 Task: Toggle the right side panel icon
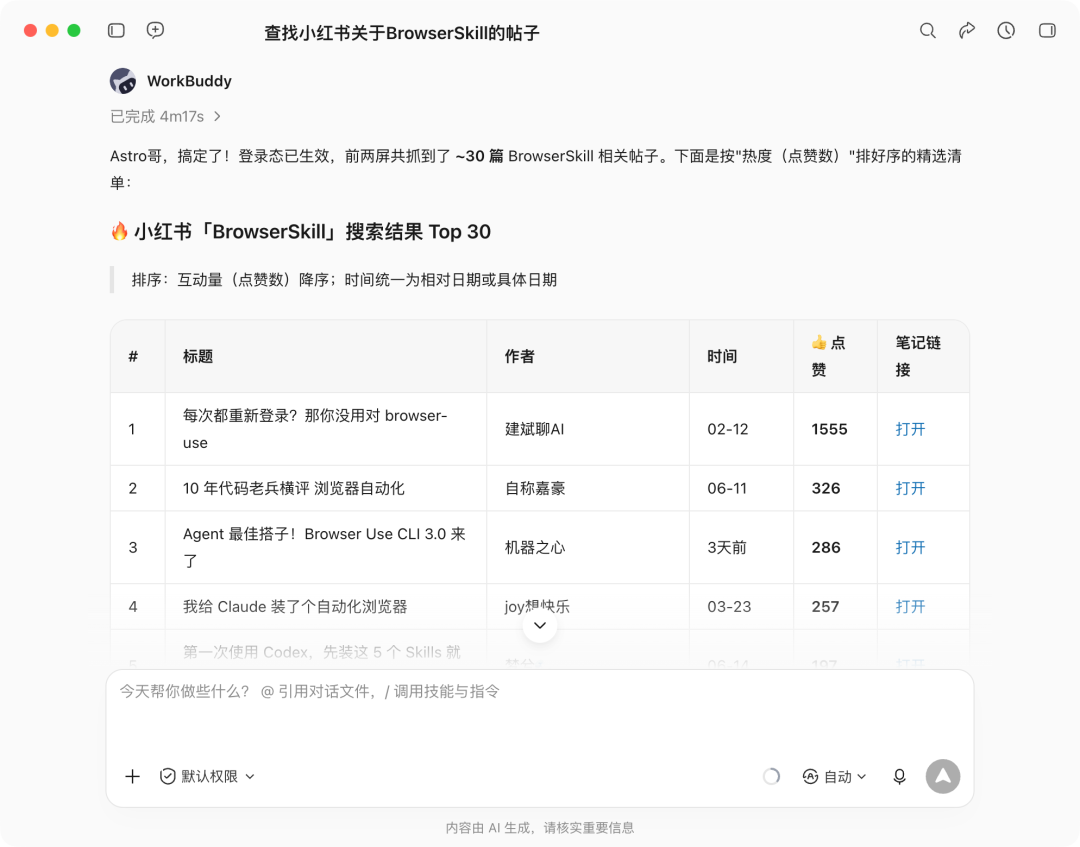pos(1047,30)
